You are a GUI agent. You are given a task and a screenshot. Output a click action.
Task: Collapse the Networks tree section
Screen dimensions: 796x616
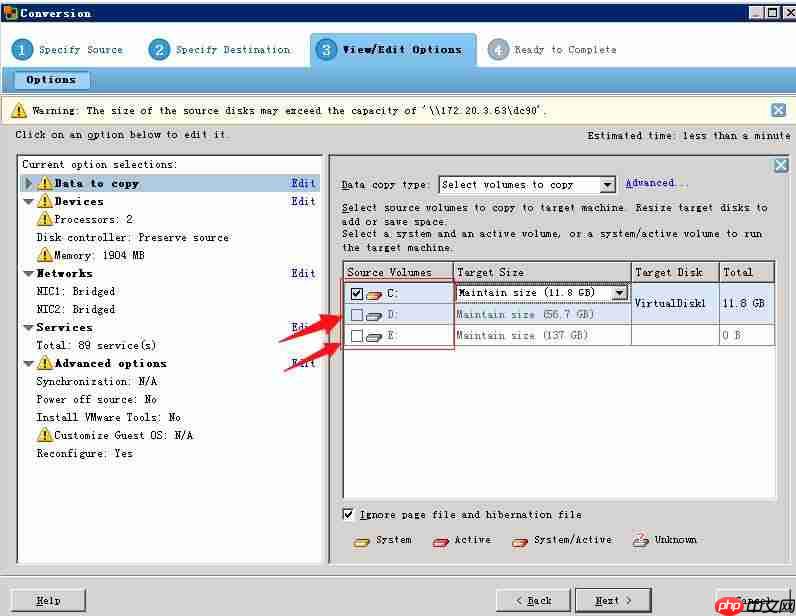[28, 273]
